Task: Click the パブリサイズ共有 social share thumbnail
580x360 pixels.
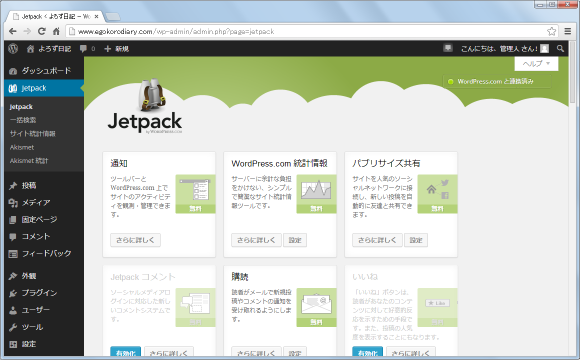Action: point(437,194)
